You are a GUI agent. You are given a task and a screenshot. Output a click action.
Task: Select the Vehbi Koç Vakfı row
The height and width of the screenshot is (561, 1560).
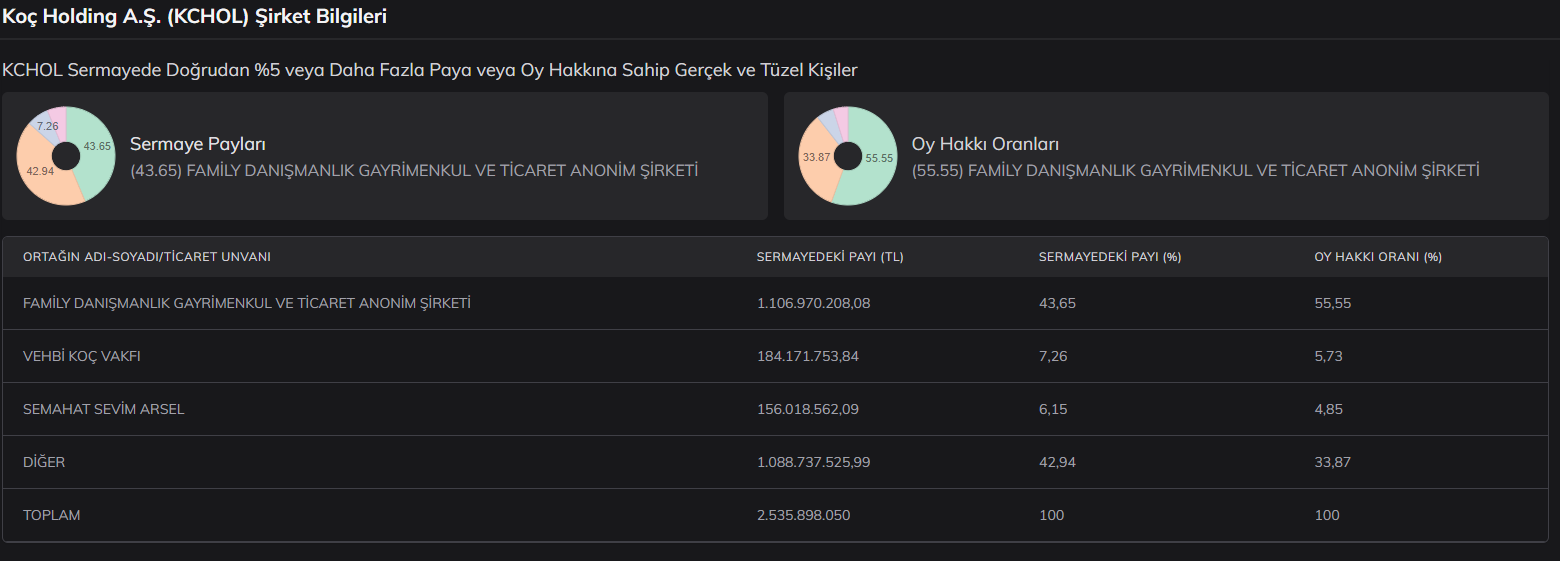click(82, 356)
